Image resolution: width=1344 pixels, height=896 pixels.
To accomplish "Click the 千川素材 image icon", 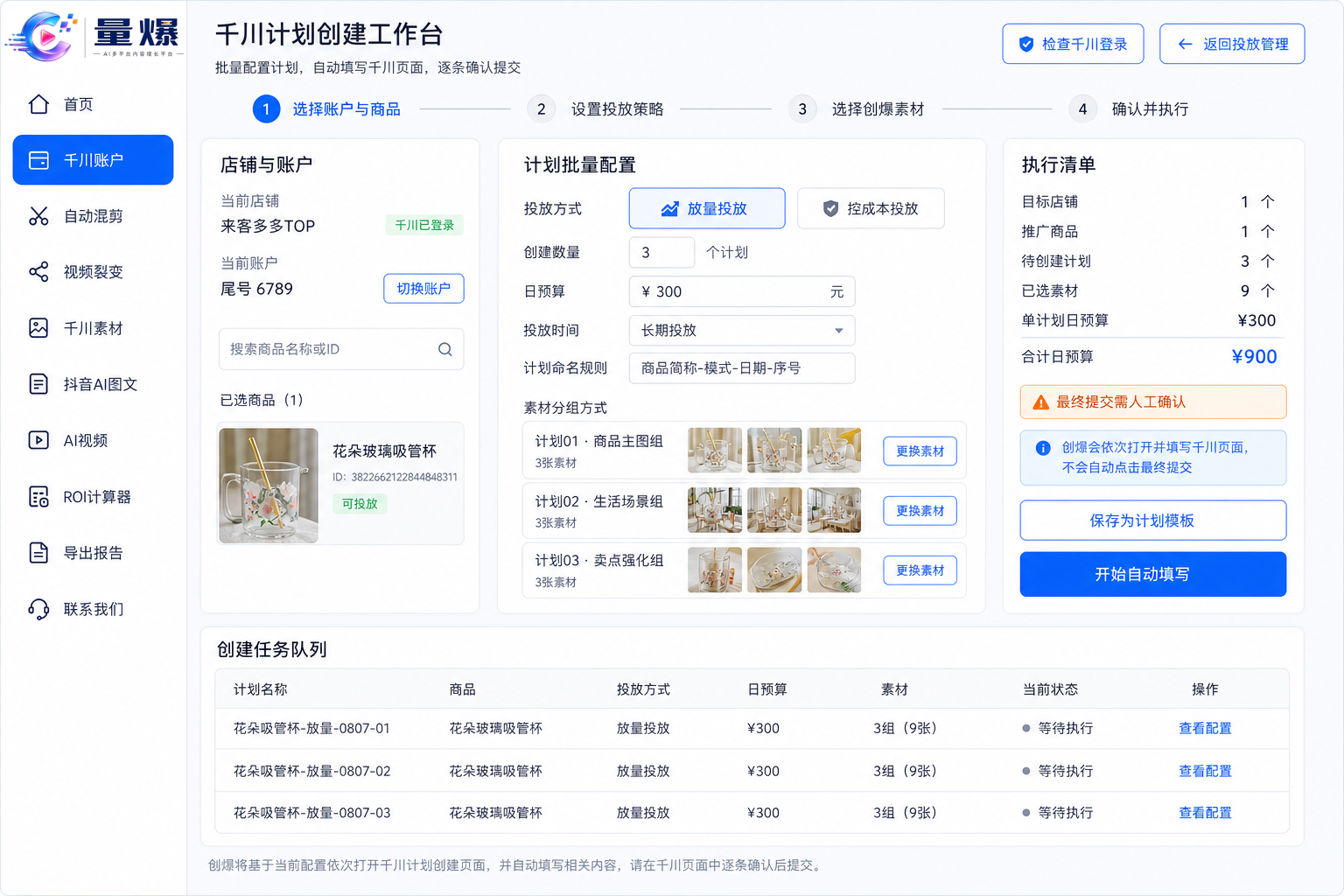I will click(x=38, y=328).
